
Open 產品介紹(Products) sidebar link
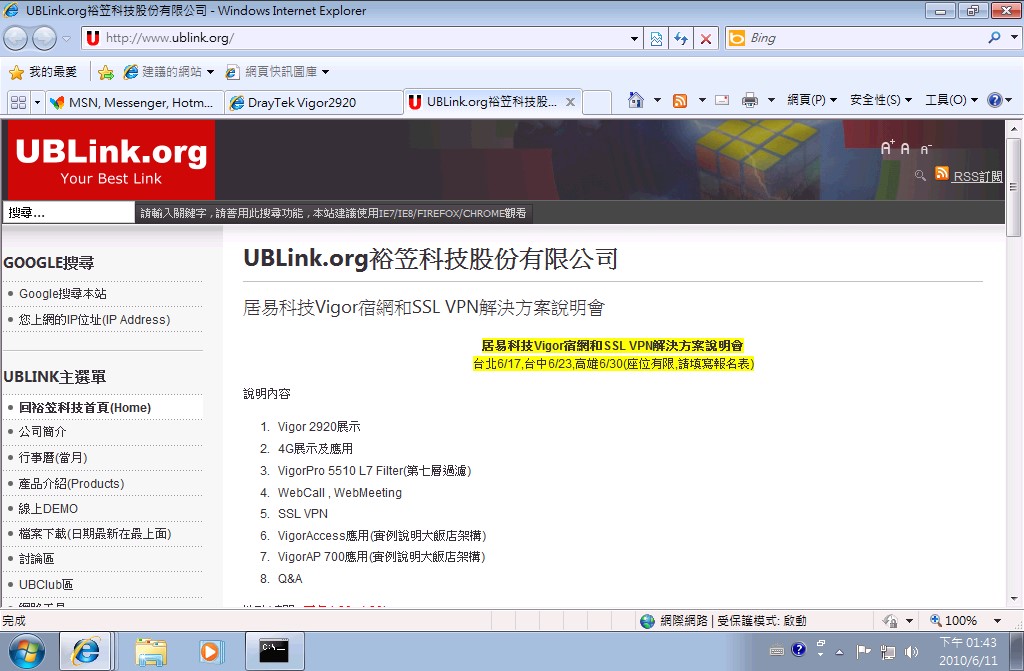(71, 483)
